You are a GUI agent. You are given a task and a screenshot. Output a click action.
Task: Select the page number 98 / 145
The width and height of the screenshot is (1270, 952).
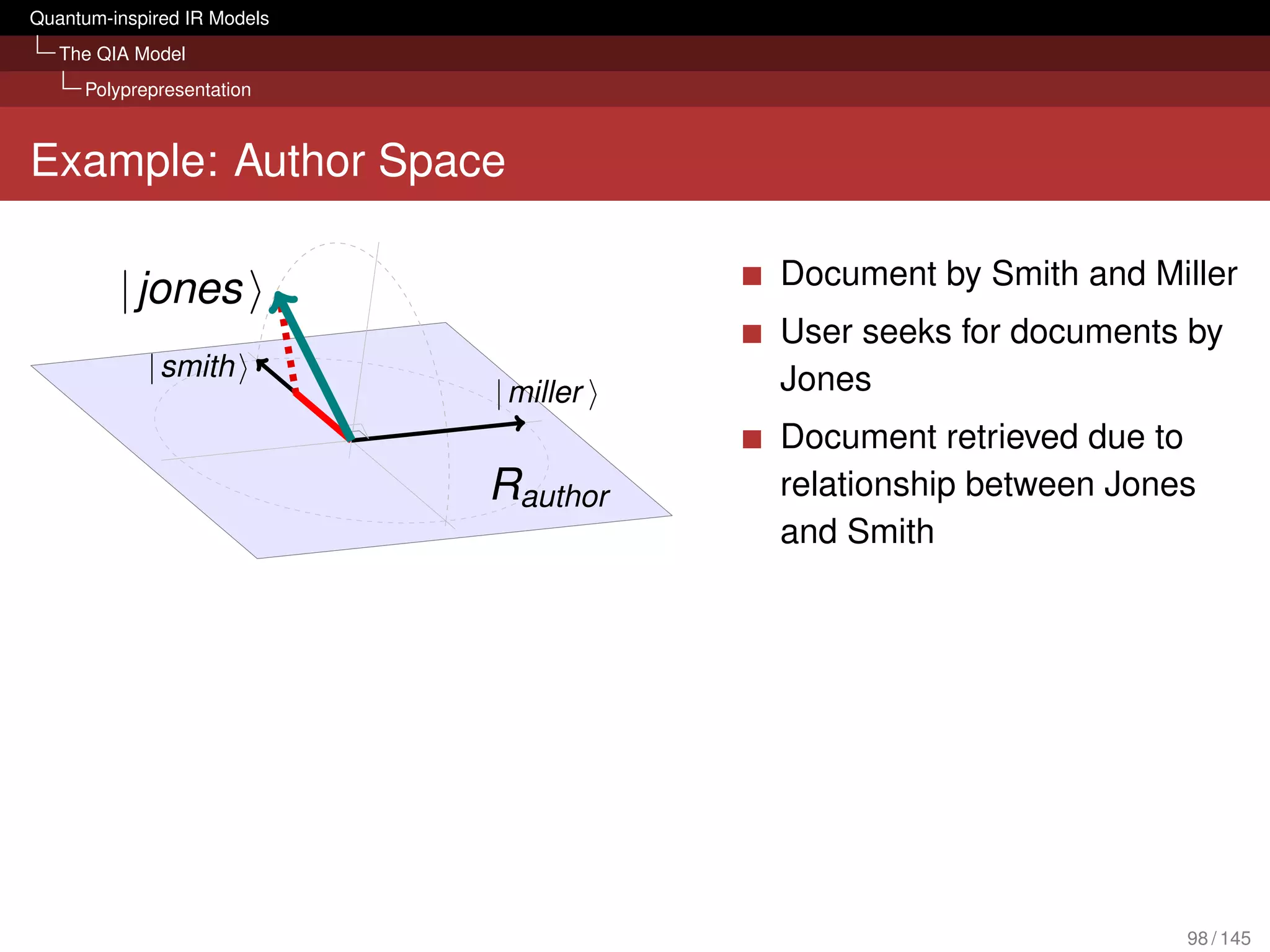coord(1219,938)
